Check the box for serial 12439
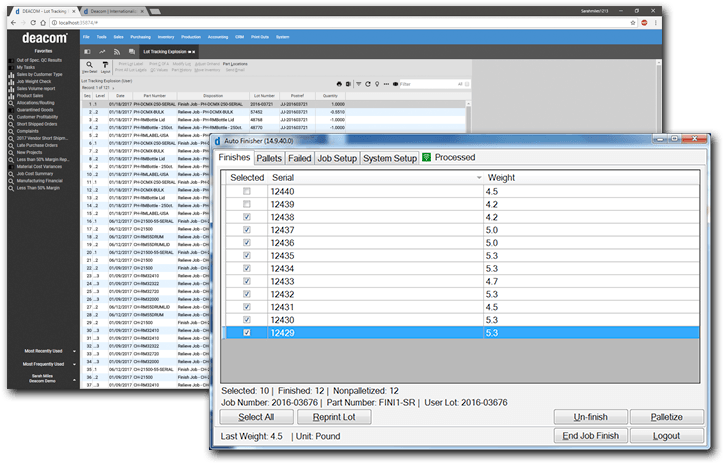Screen dimensions: 723x463 pyautogui.click(x=247, y=204)
